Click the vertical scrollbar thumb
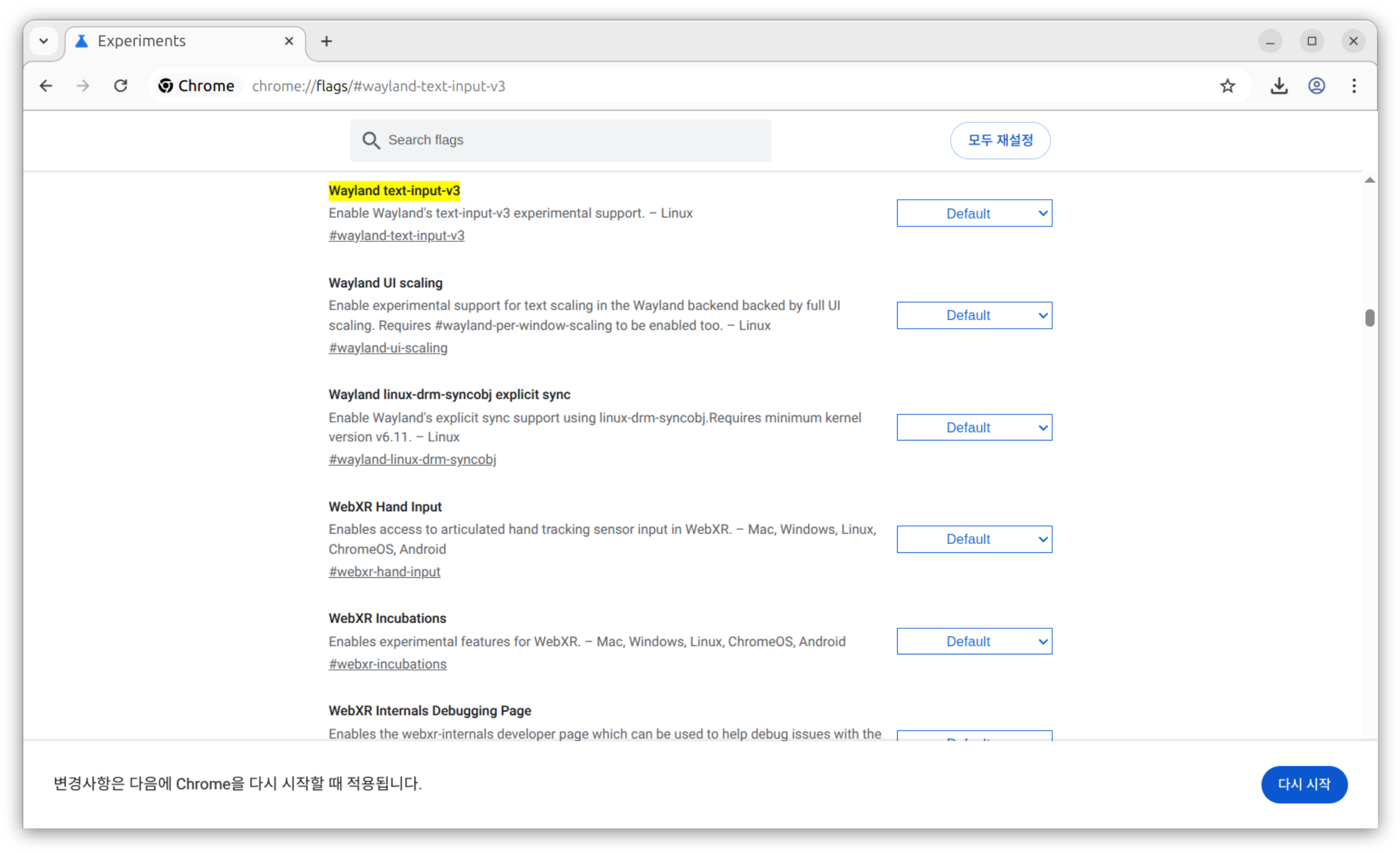Image resolution: width=1400 pixels, height=853 pixels. [1369, 318]
